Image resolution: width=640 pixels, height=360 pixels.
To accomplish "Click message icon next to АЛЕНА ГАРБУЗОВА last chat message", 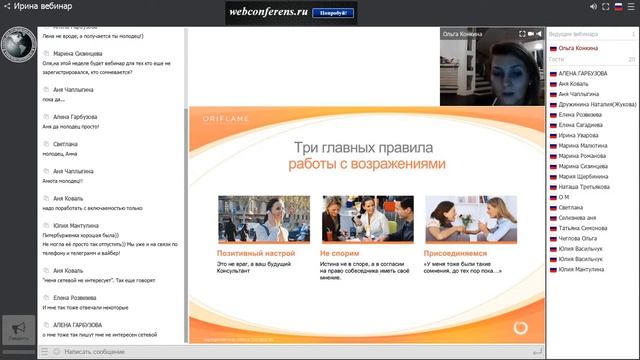I will pyautogui.click(x=46, y=324).
